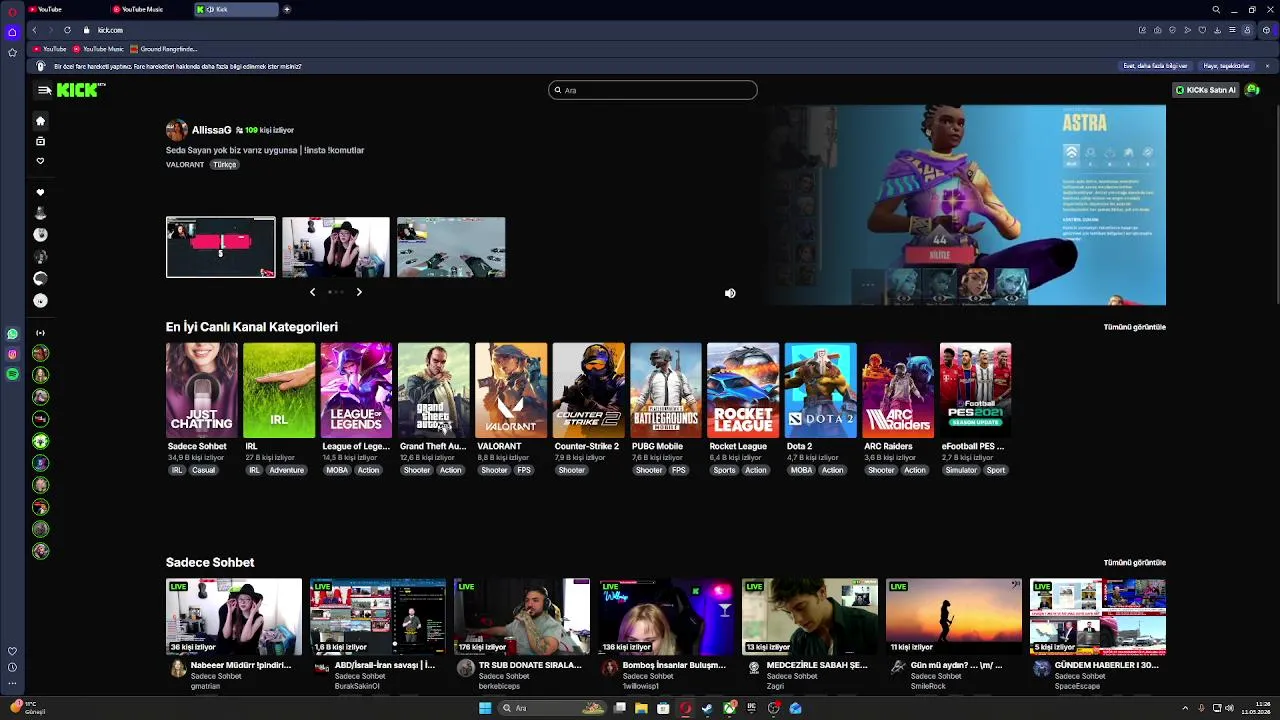Open Opera downloads icon
The height and width of the screenshot is (720, 1280).
(1217, 30)
